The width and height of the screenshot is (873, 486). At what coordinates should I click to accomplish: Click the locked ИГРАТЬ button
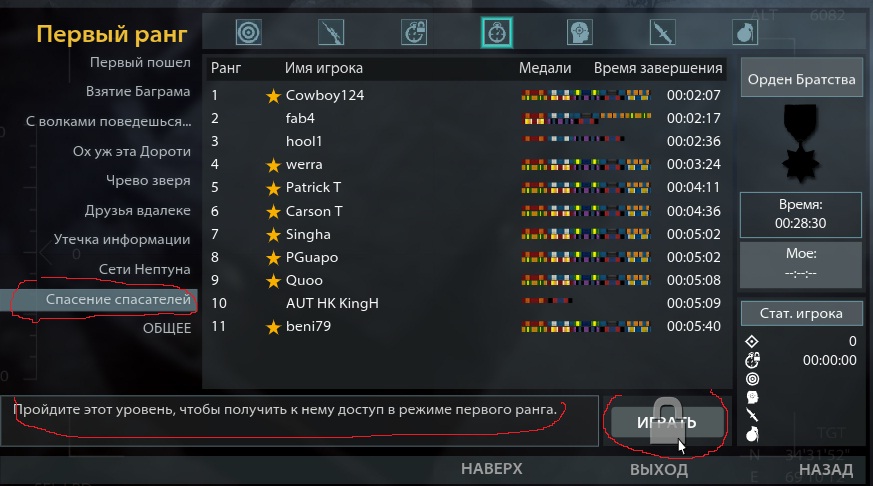(667, 423)
